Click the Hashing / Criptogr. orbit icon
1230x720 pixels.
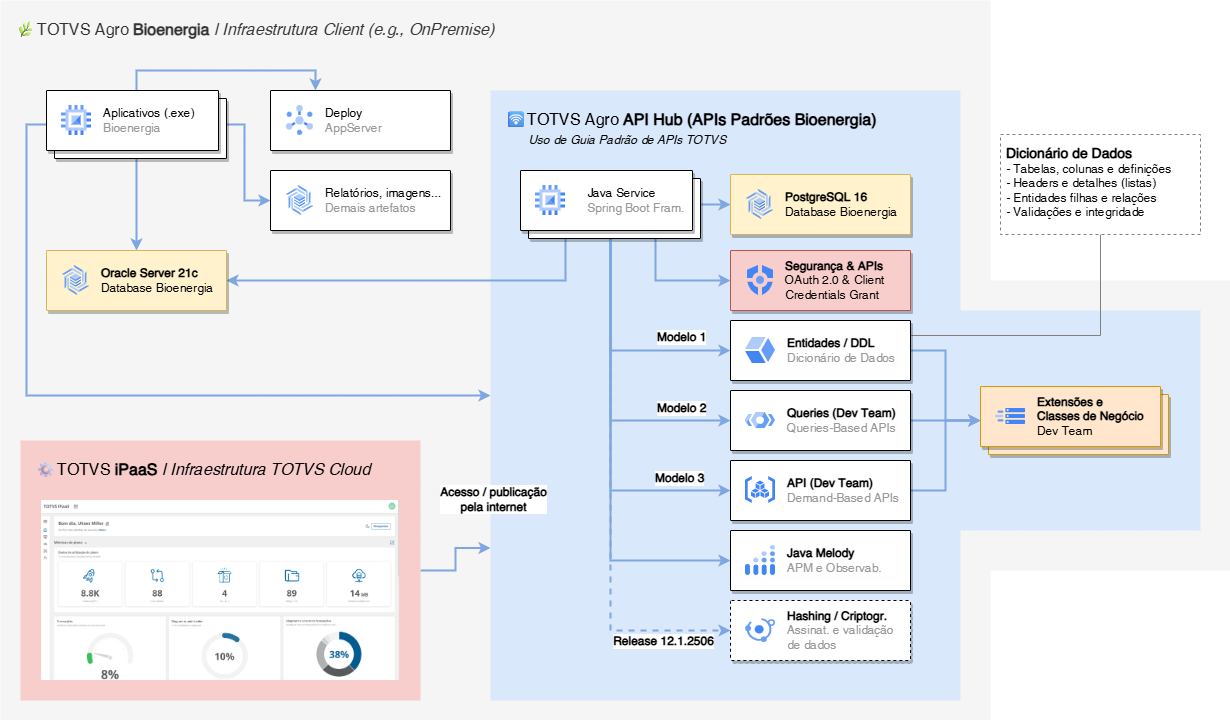point(760,630)
